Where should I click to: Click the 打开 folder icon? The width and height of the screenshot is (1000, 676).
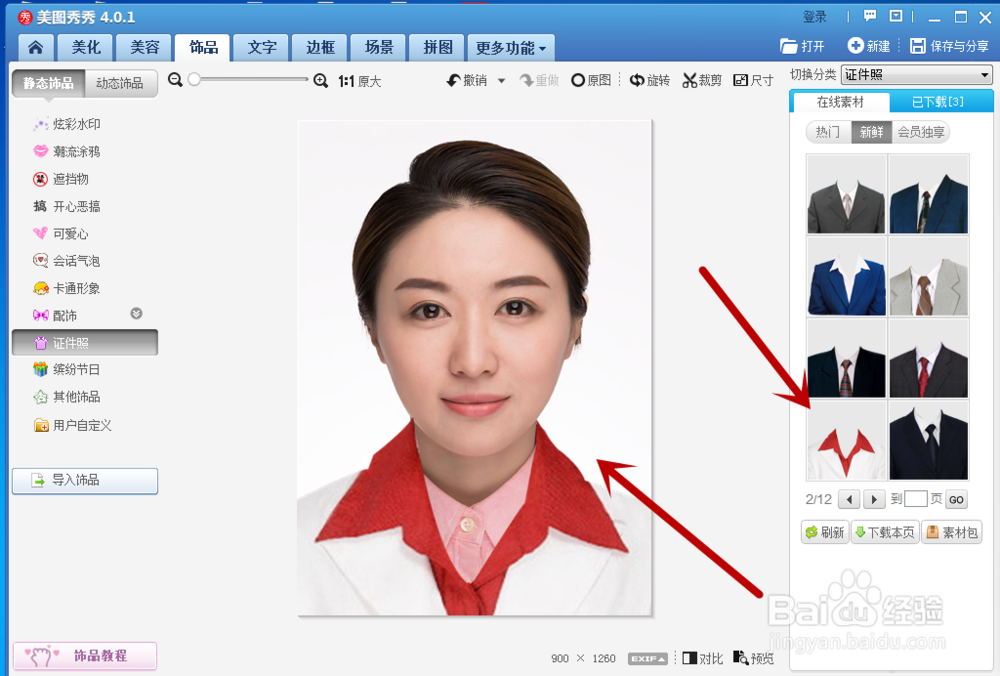(789, 46)
